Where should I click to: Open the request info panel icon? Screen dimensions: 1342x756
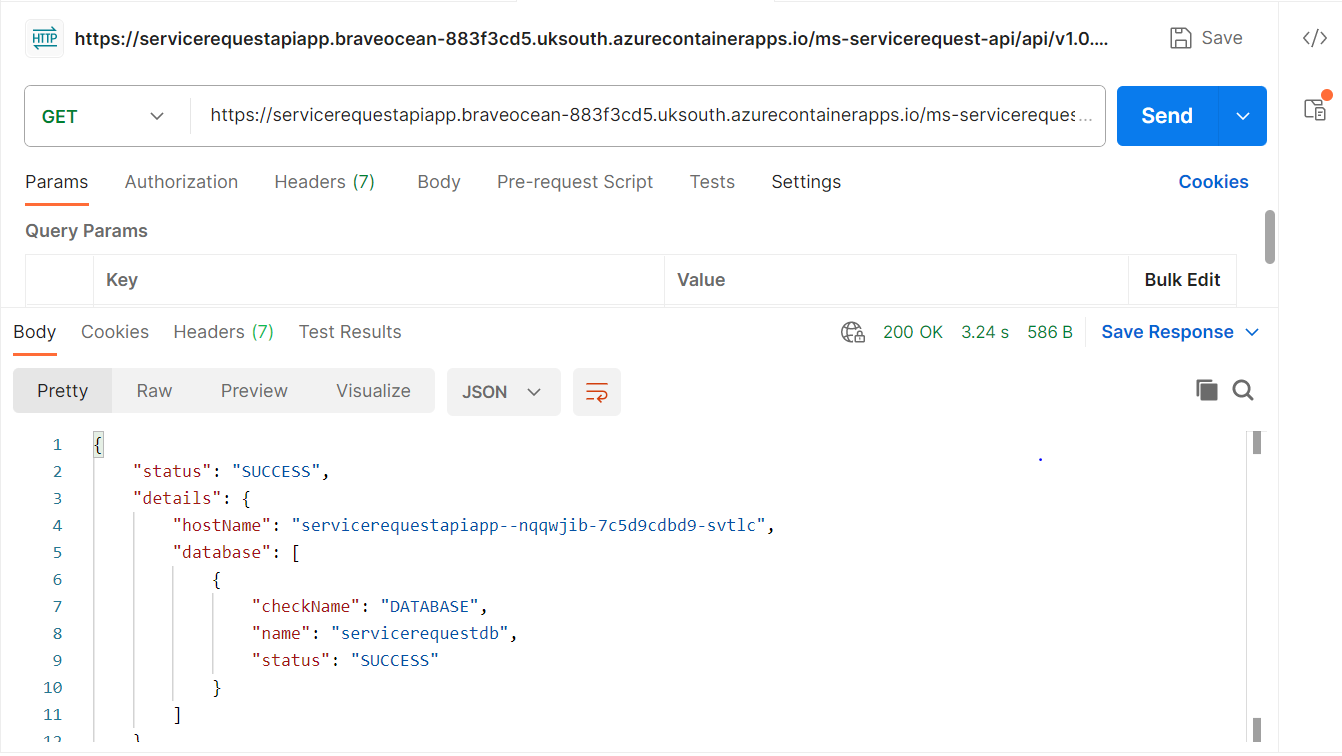[x=1315, y=108]
